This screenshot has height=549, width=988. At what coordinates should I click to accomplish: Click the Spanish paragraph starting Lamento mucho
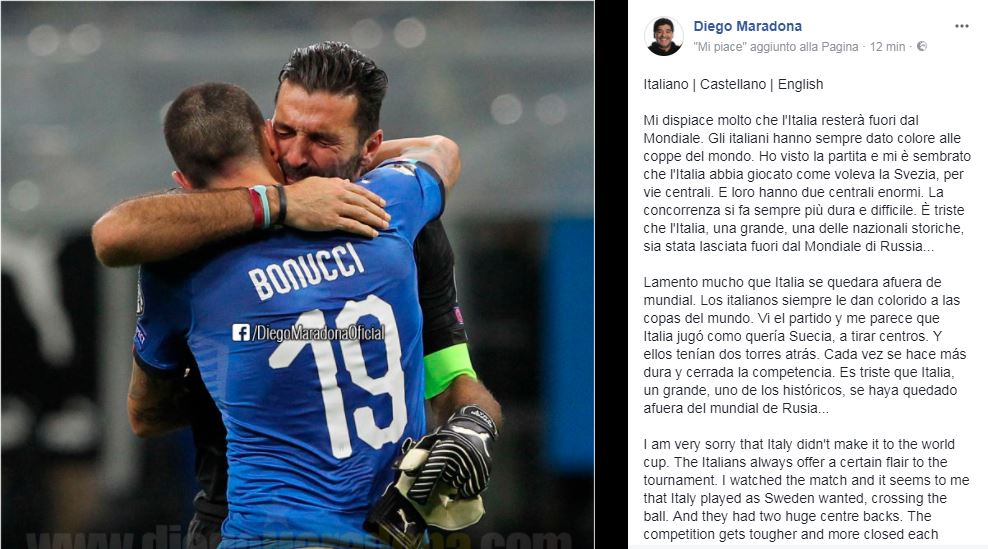tap(805, 345)
